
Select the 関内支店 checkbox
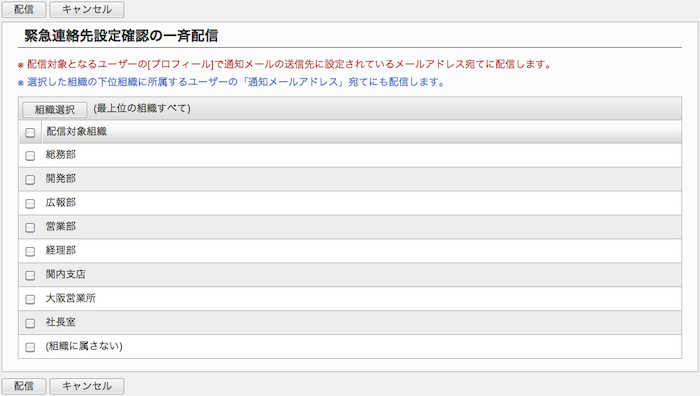30,275
